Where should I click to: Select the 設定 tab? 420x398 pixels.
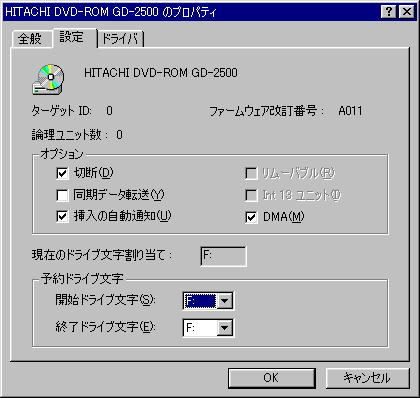pos(72,37)
